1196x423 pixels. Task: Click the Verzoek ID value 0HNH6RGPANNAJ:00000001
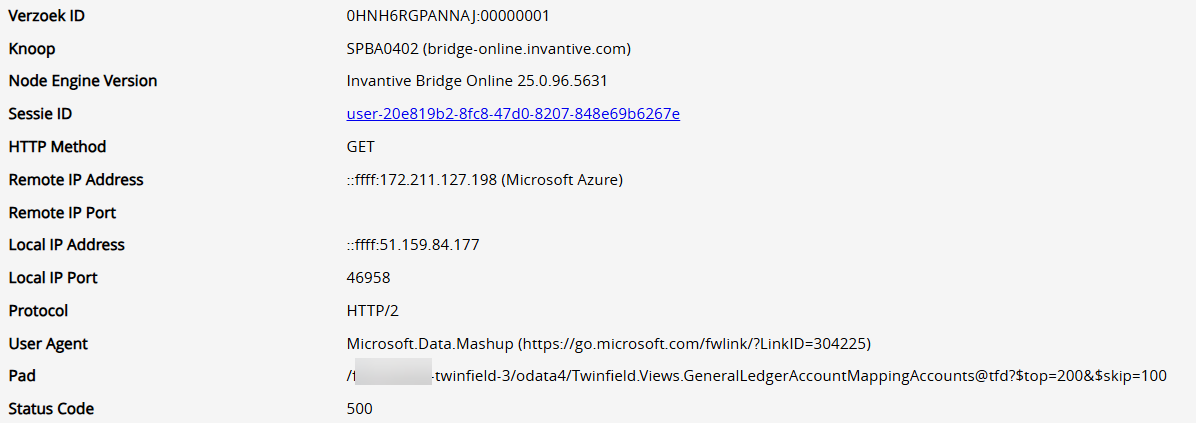(x=448, y=16)
